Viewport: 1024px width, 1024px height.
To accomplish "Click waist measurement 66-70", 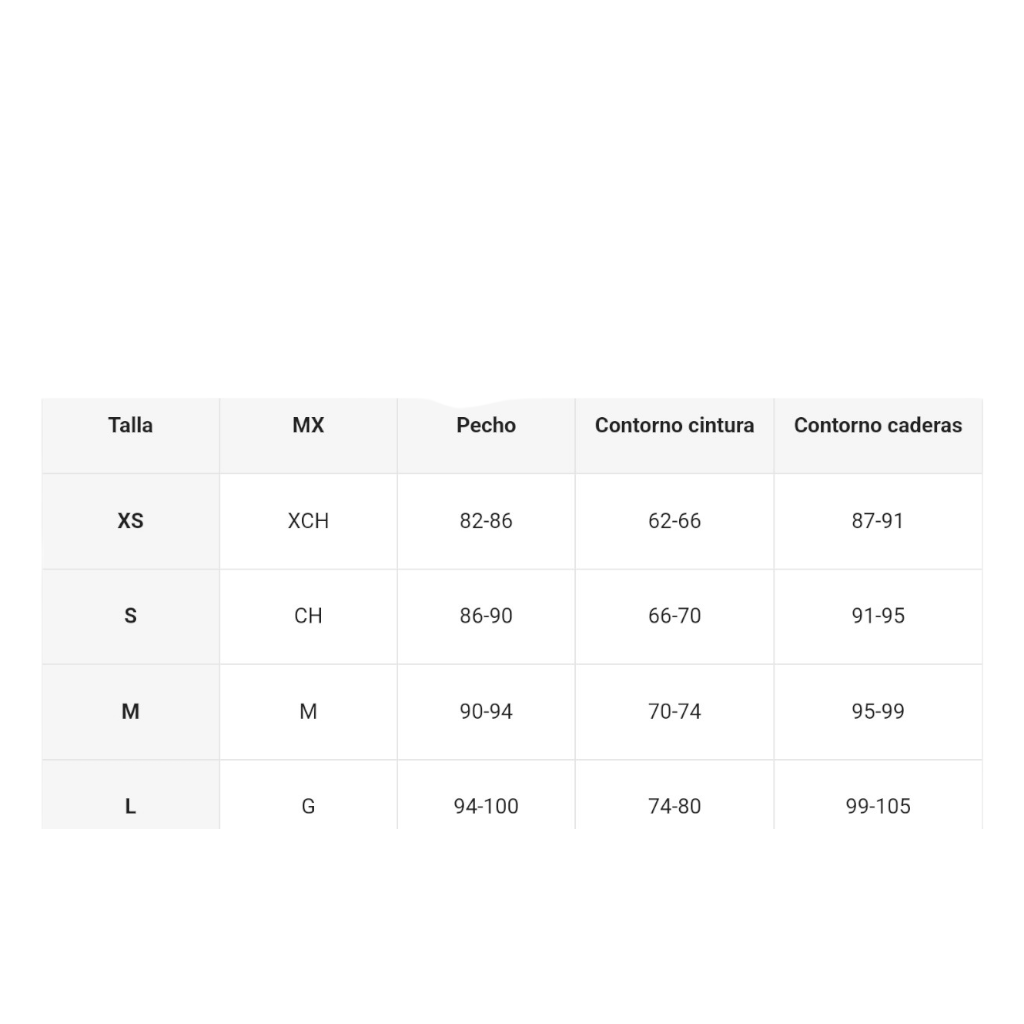I will 675,616.
